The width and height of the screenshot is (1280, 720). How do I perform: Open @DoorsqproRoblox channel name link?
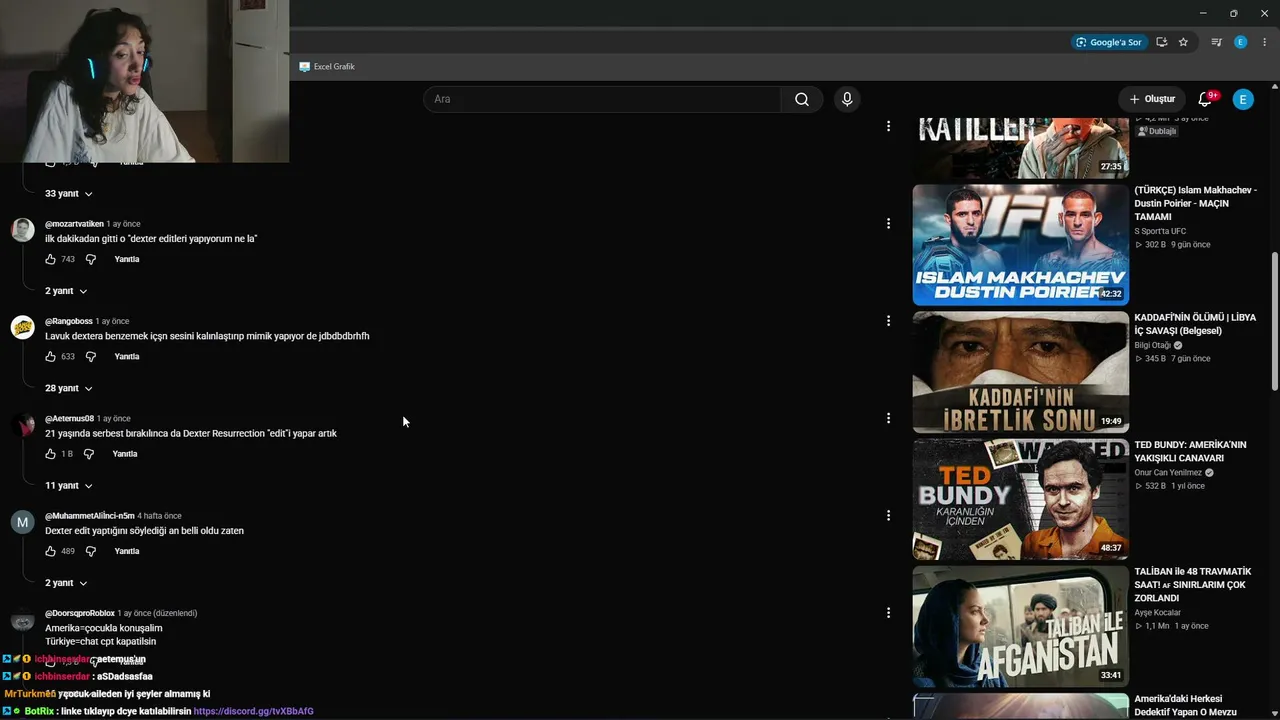80,613
